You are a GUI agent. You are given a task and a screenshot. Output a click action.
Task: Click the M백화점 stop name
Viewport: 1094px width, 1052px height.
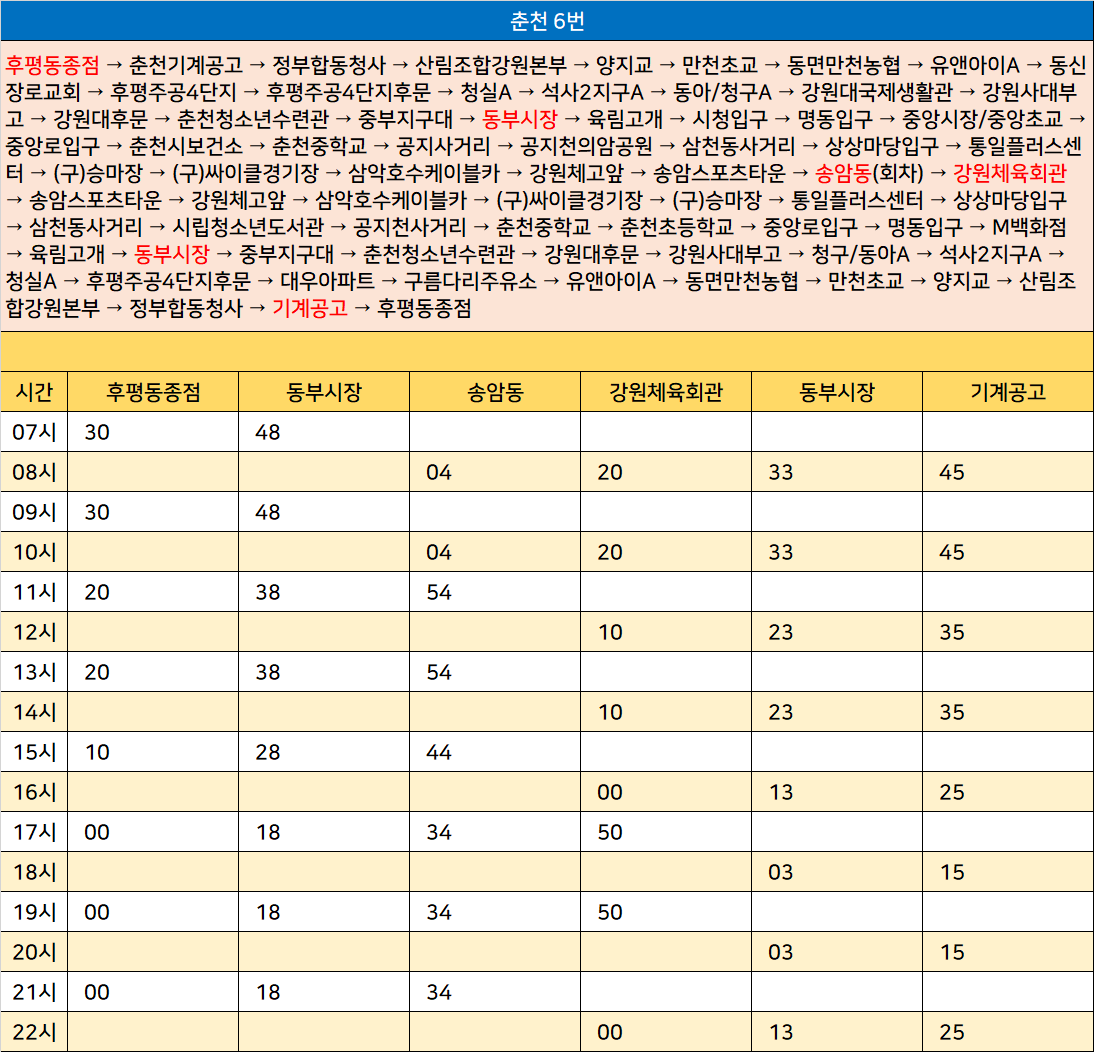tap(1029, 227)
